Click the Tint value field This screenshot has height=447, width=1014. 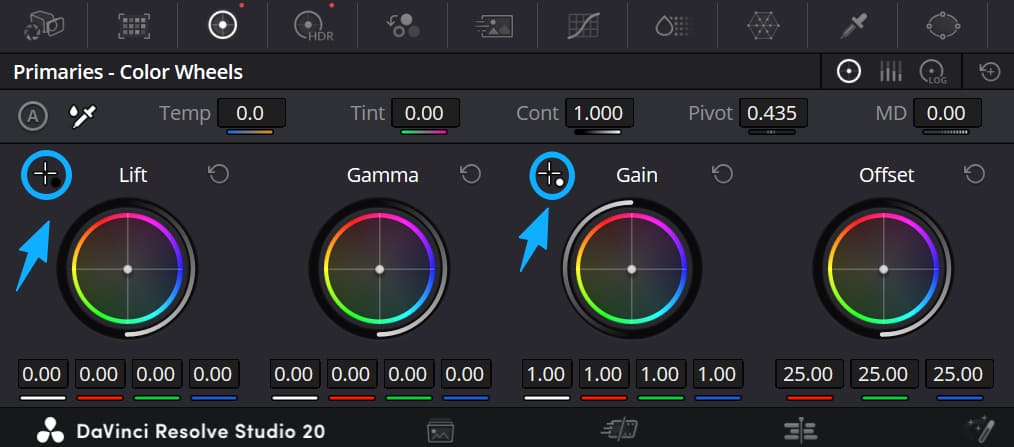(x=426, y=113)
